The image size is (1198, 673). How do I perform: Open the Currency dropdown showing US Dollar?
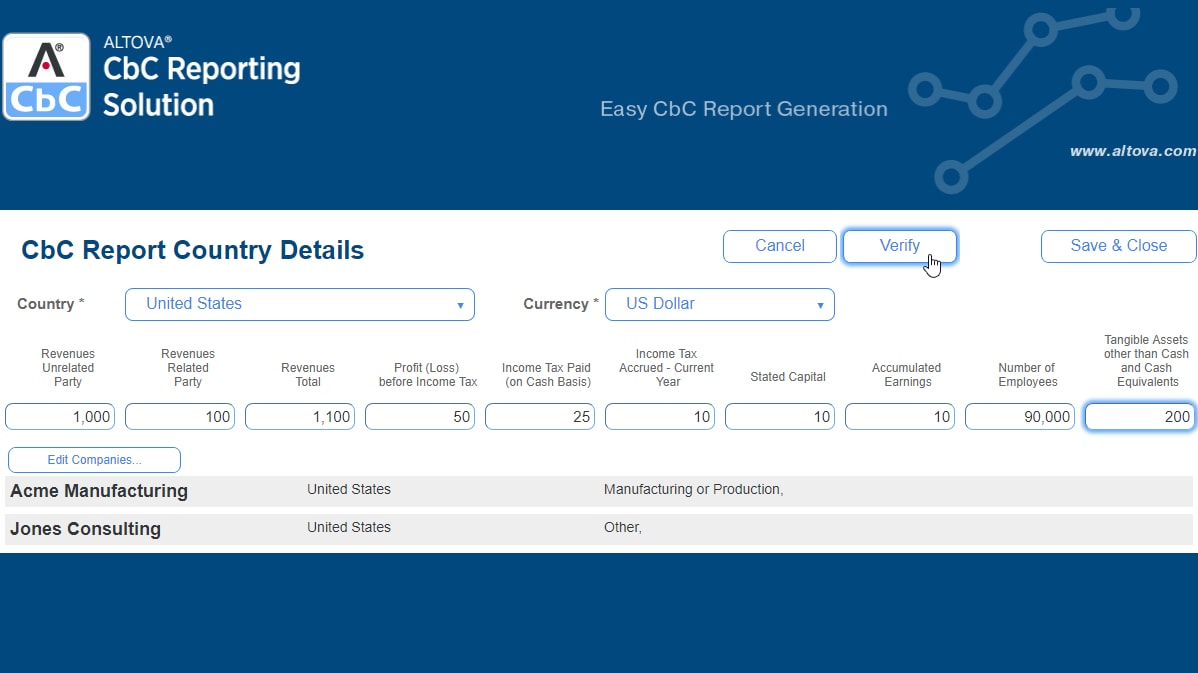point(720,304)
